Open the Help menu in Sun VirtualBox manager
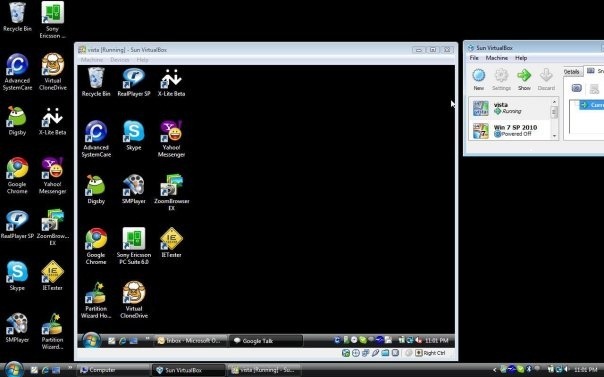Viewport: 604px width, 377px height. pyautogui.click(x=521, y=58)
